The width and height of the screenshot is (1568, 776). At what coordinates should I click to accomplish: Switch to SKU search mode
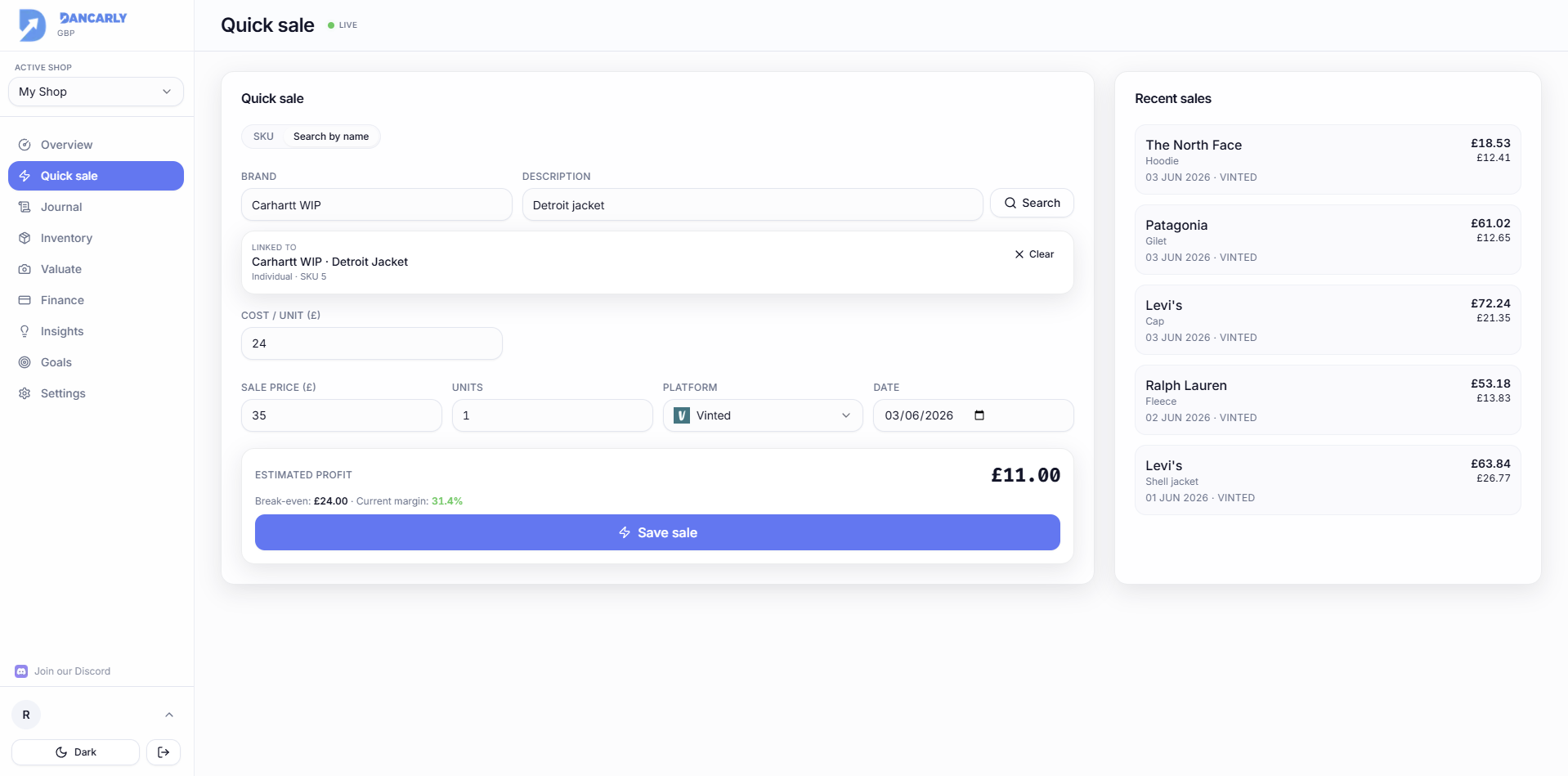(263, 137)
